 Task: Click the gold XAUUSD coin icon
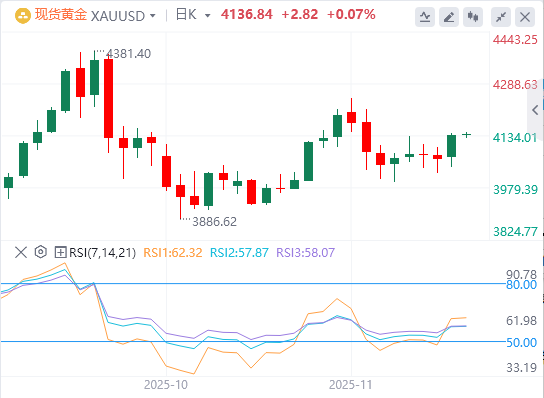(x=23, y=16)
